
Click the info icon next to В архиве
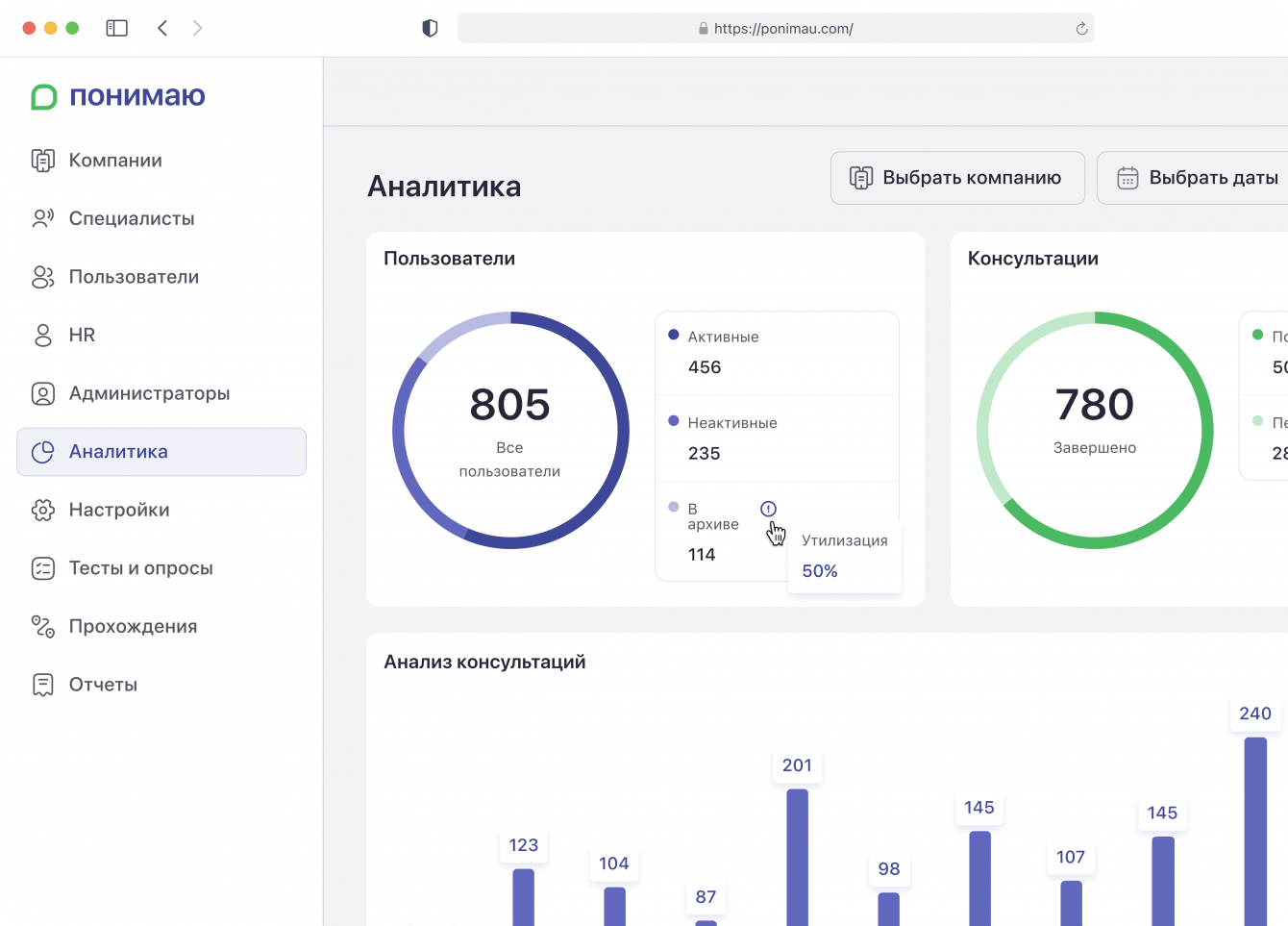(x=768, y=509)
